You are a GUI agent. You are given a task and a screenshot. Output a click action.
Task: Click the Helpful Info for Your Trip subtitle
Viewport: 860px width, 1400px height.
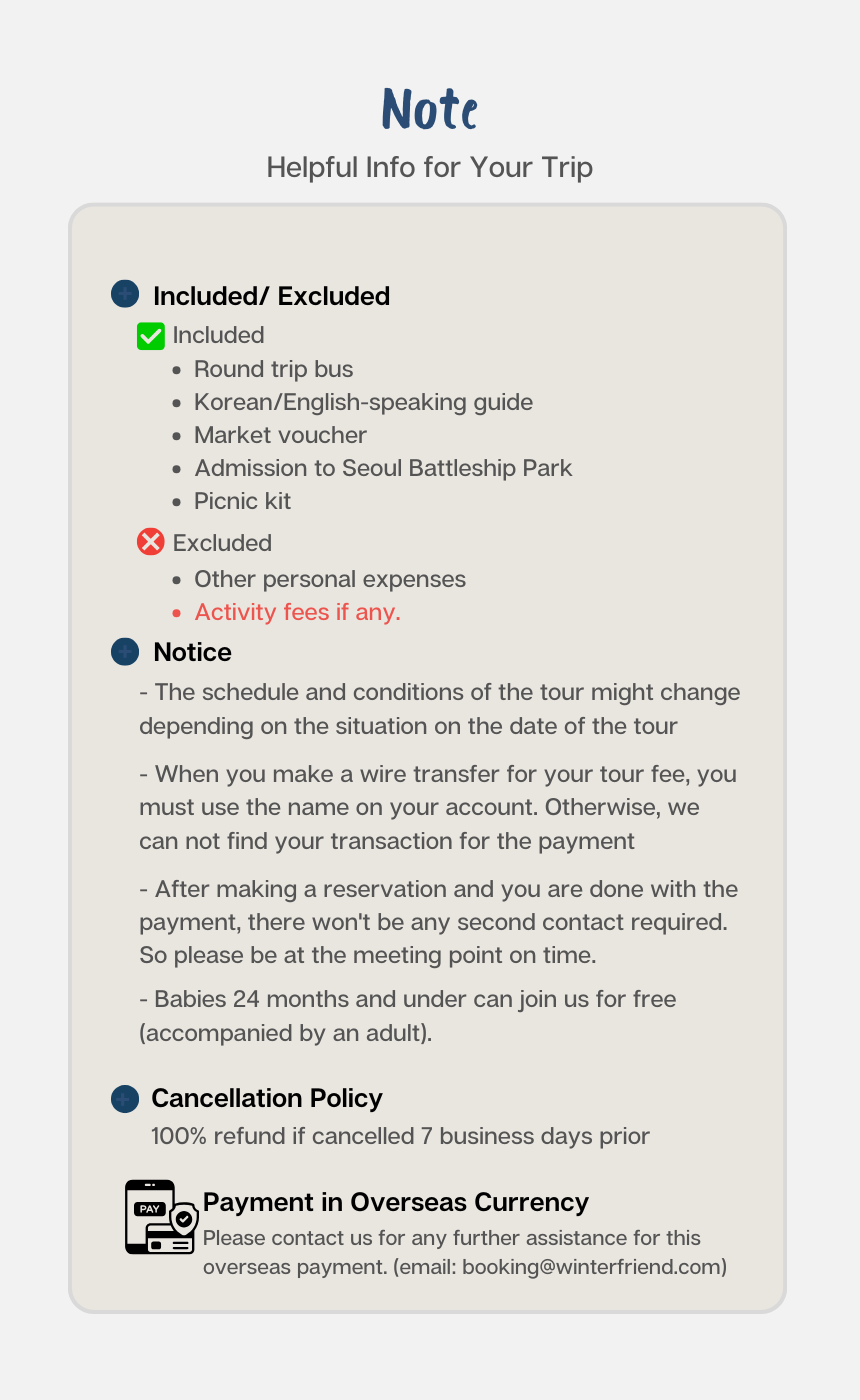pos(430,167)
